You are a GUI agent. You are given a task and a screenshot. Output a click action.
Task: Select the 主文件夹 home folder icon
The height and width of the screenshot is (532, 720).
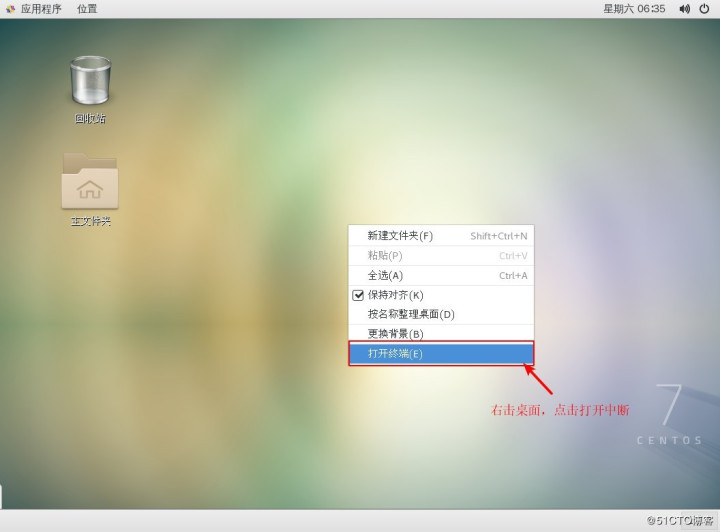[90, 181]
